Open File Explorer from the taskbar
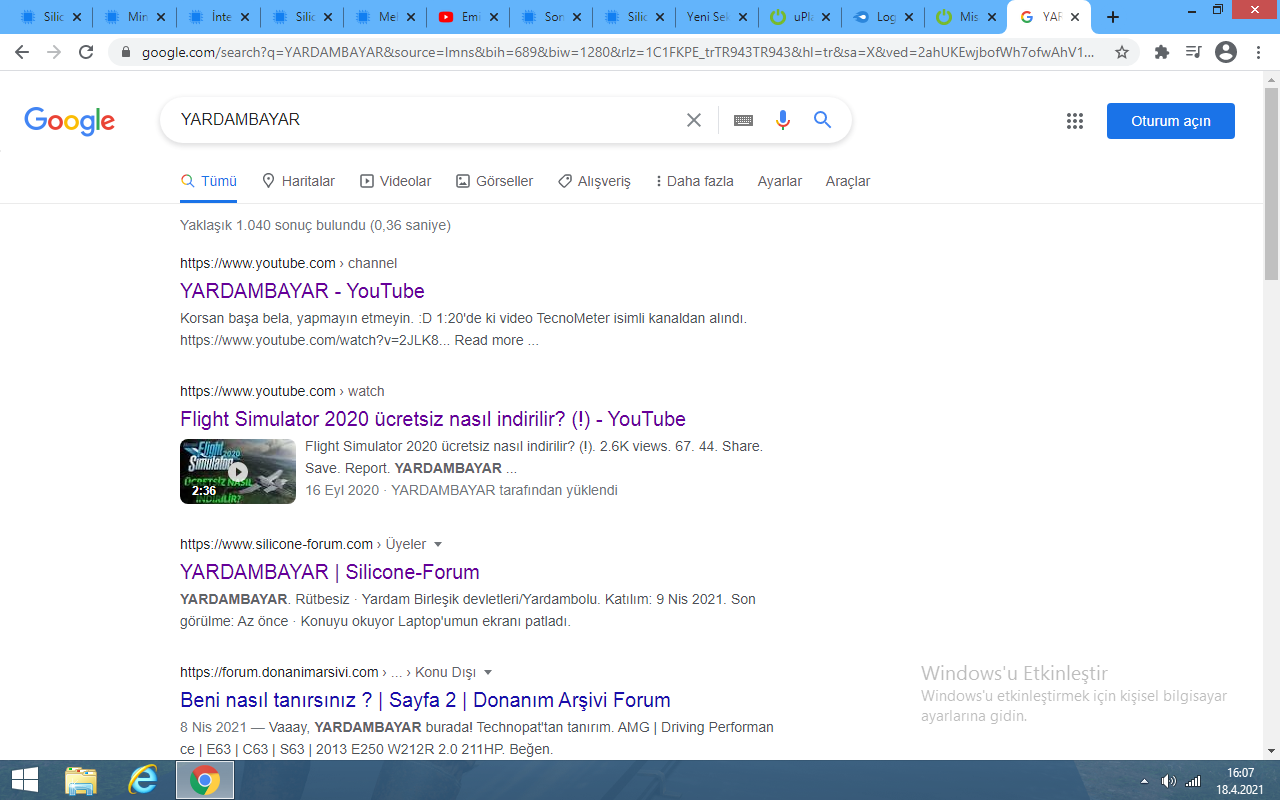 81,780
